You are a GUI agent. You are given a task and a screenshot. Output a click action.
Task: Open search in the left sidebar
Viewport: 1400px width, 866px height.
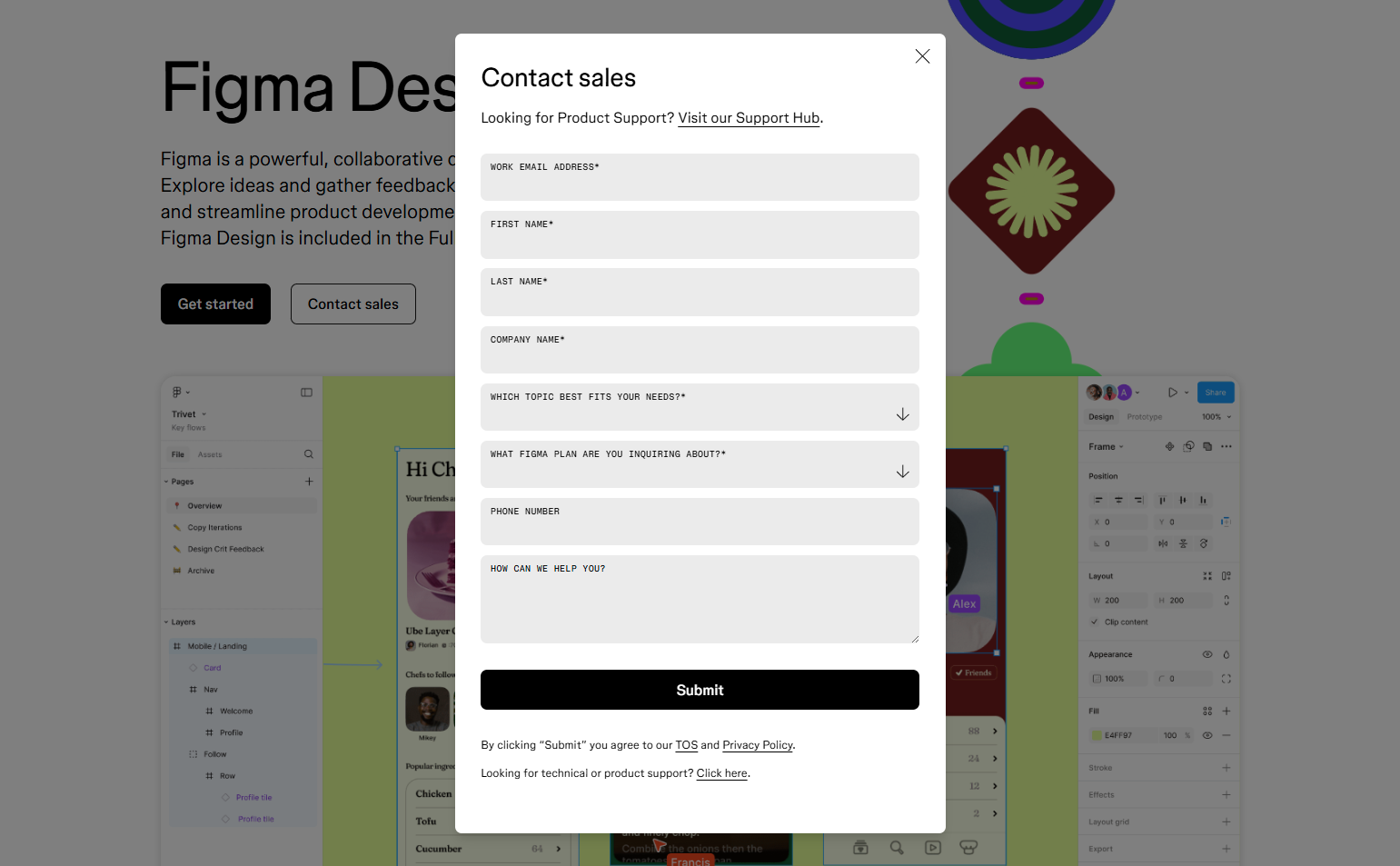(x=308, y=453)
